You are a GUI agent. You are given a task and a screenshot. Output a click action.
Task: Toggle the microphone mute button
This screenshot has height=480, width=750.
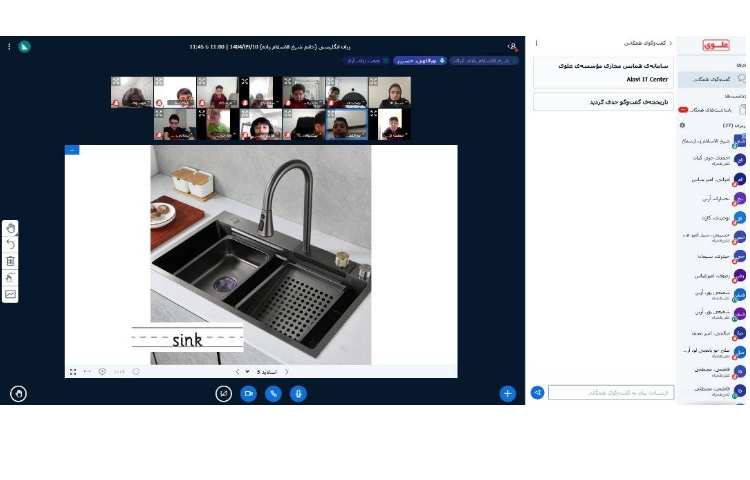pos(298,394)
